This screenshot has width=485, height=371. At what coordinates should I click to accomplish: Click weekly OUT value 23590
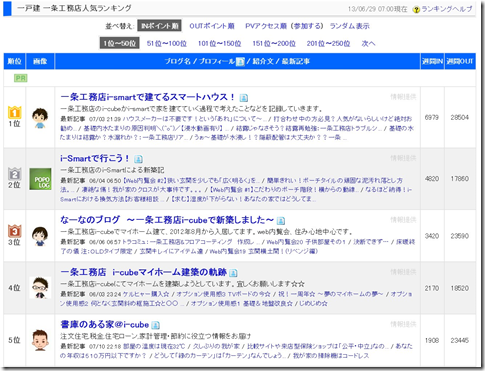coord(460,236)
